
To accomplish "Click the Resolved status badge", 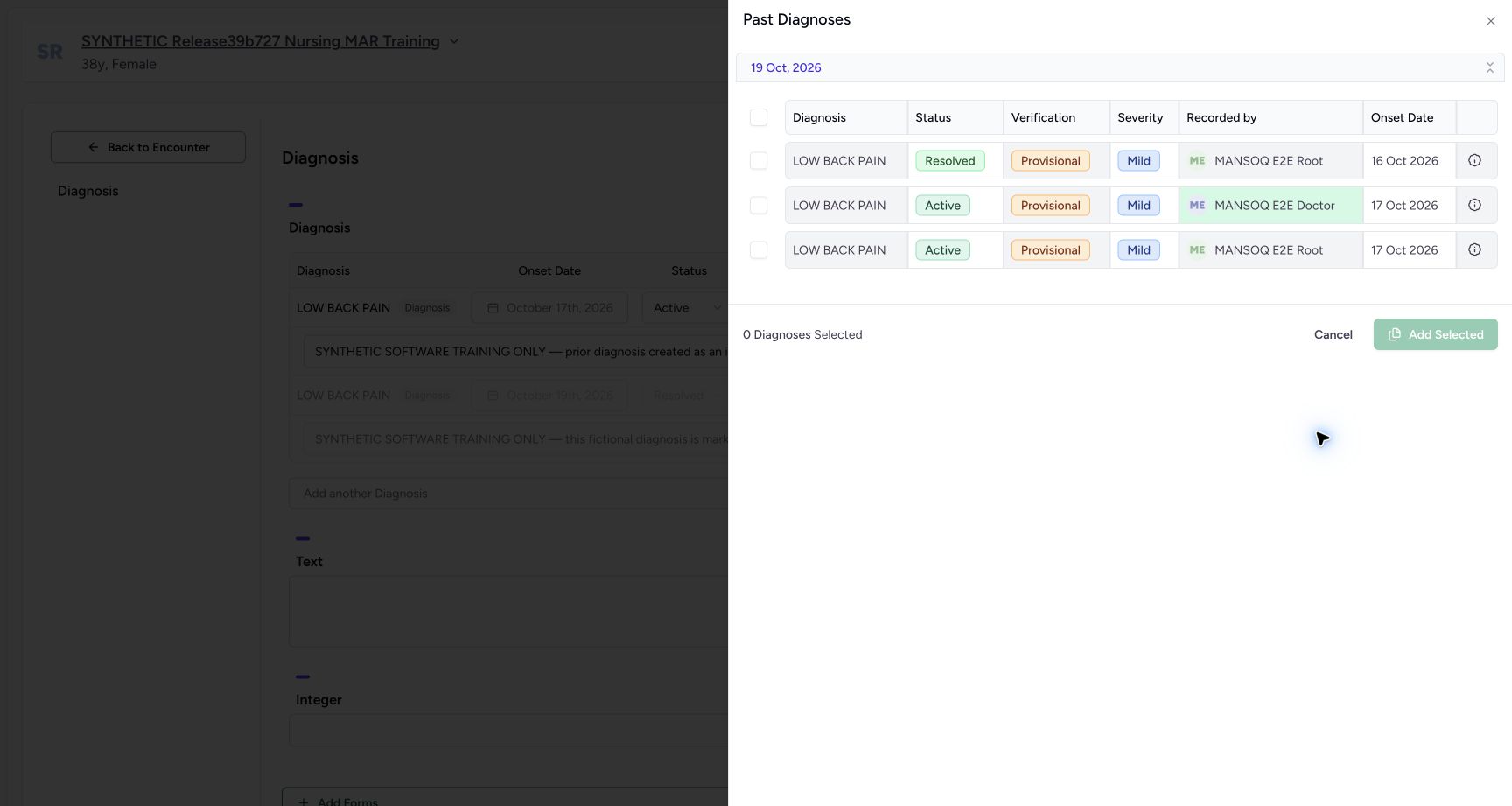I will tap(950, 161).
